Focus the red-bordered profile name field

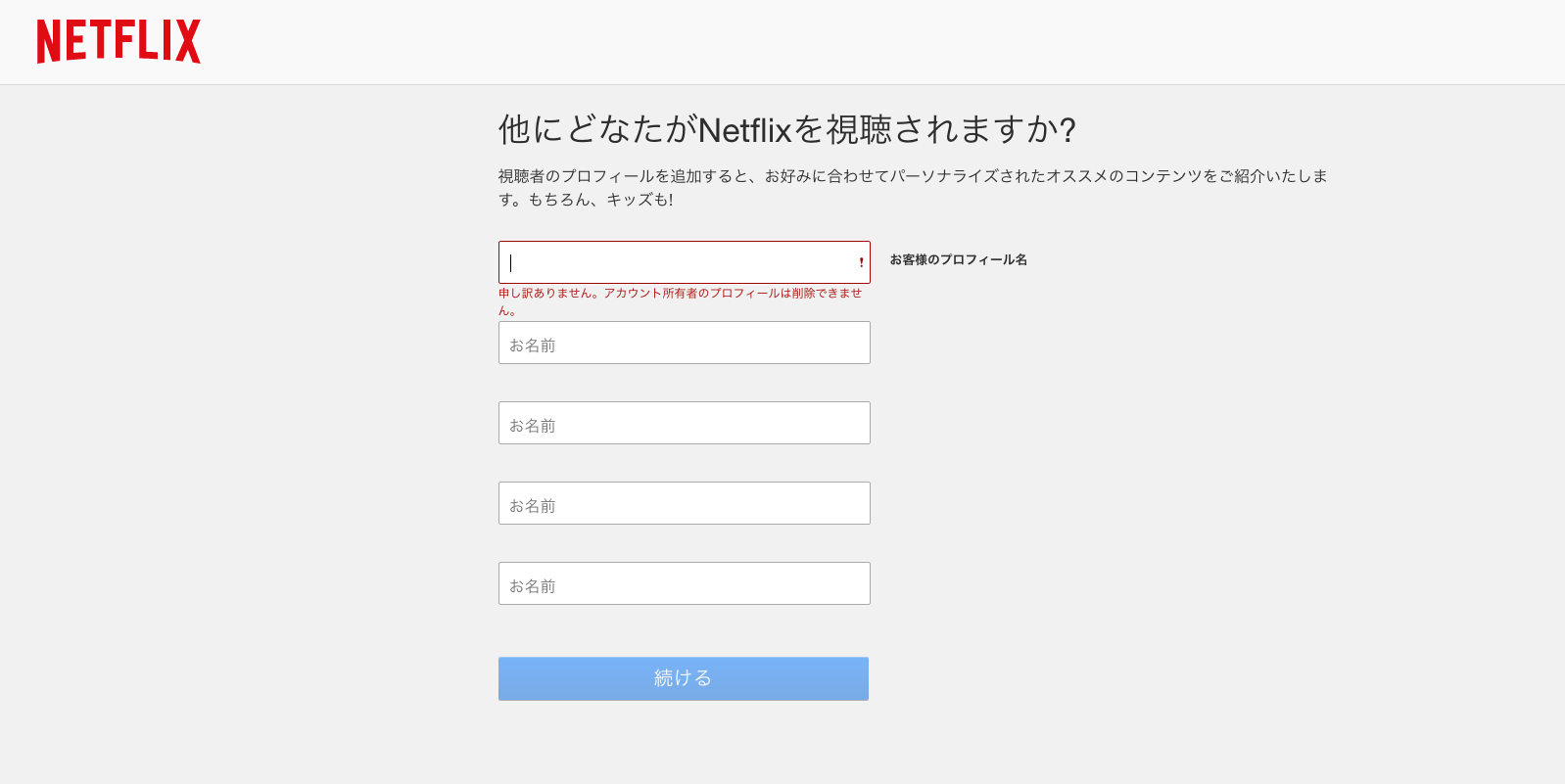click(676, 262)
